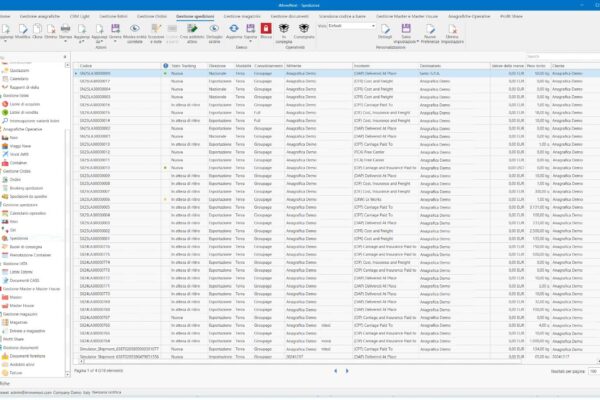Switch to Gestione anagrafiche tab
The image size is (600, 400).
point(40,16)
